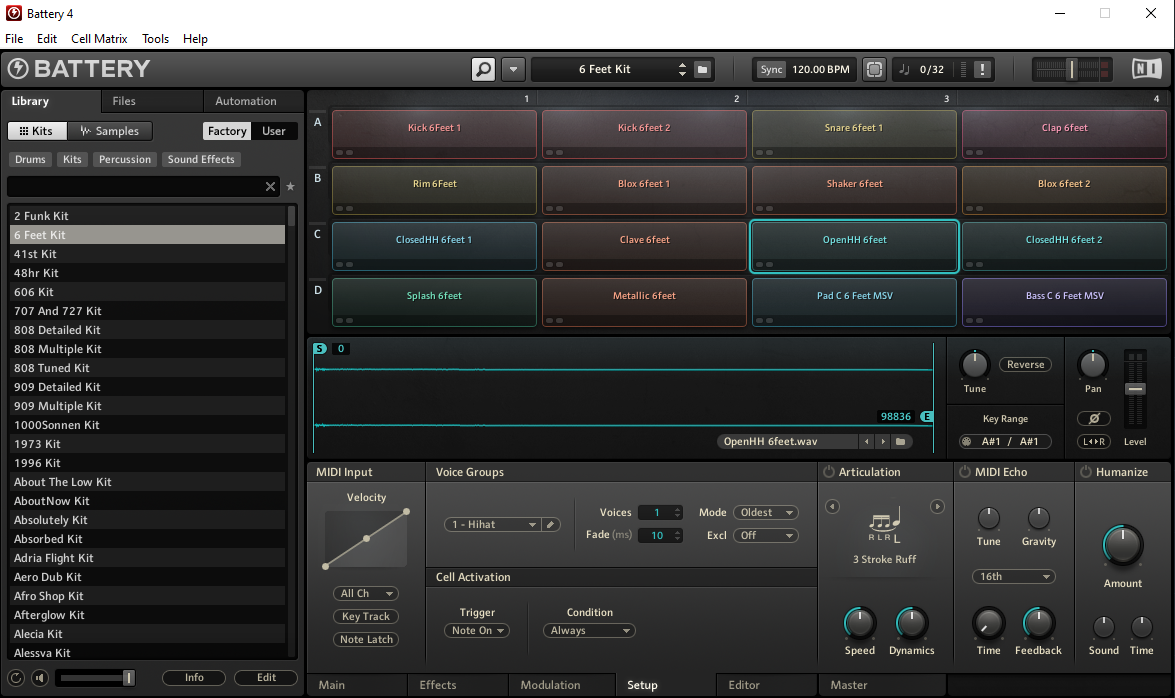Open the Condition dropdown set to Always
1175x698 pixels.
pos(588,630)
